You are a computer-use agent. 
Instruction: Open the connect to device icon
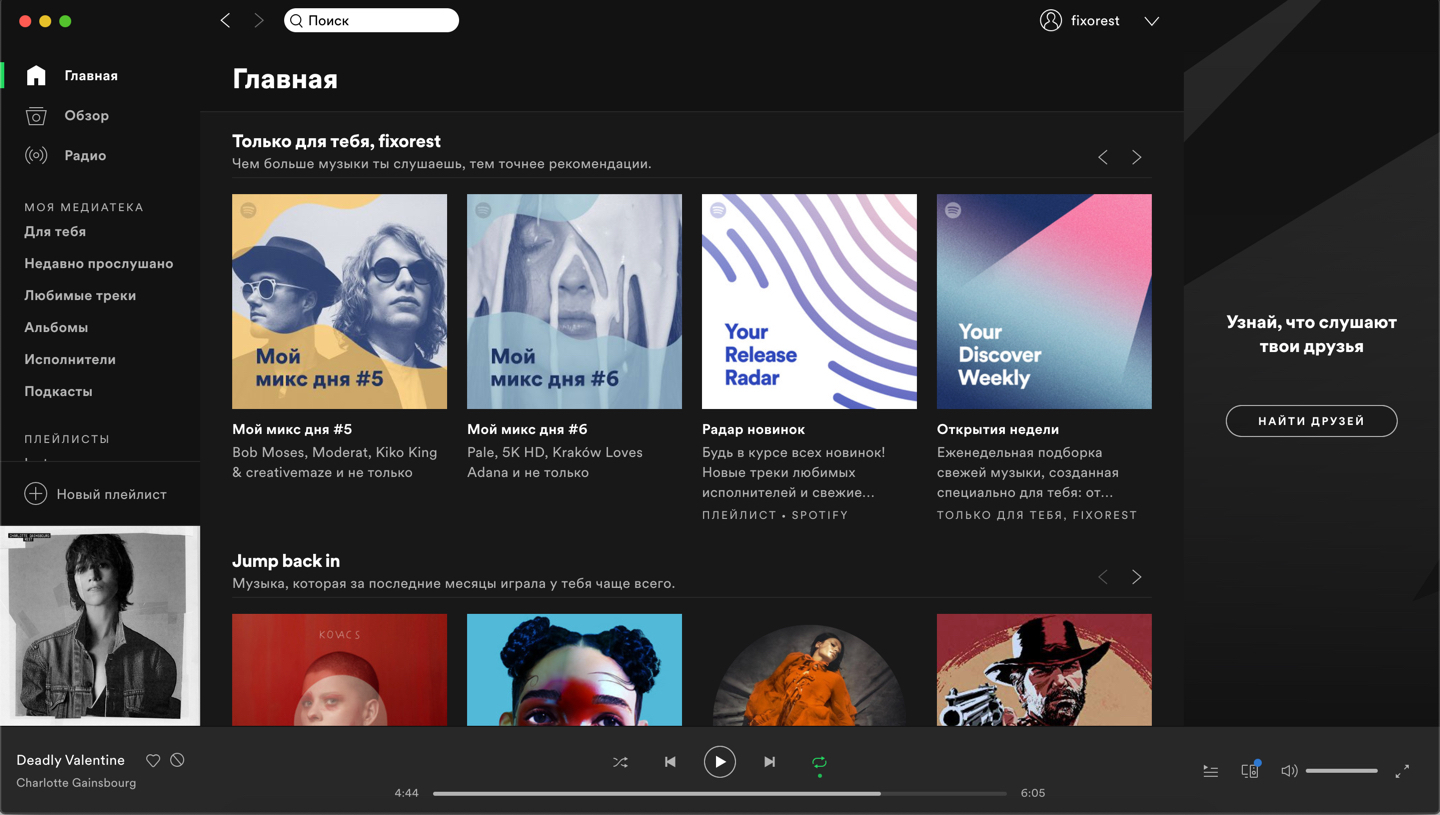(x=1250, y=769)
